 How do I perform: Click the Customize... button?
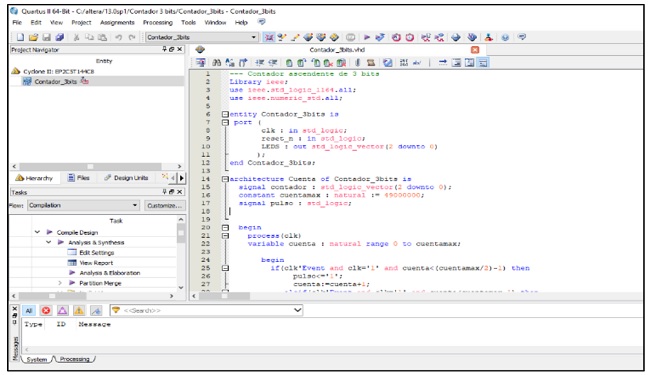point(164,206)
